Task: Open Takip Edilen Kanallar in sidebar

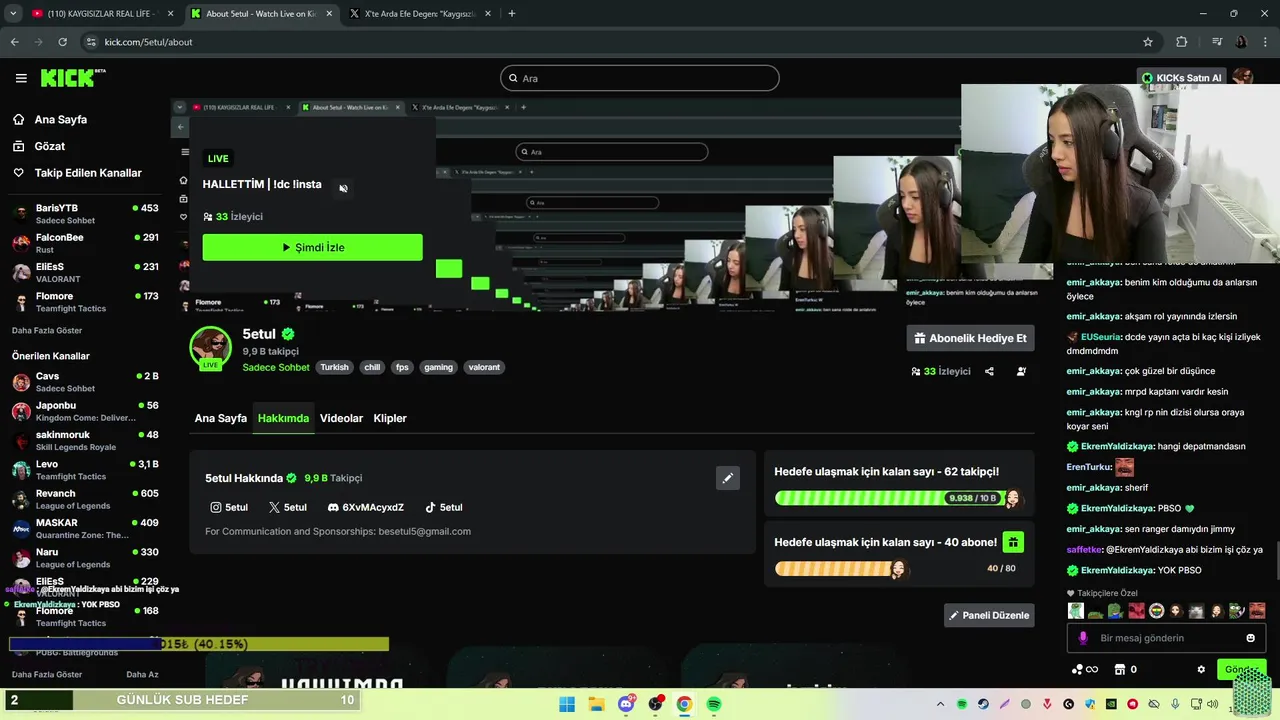Action: 88,173
